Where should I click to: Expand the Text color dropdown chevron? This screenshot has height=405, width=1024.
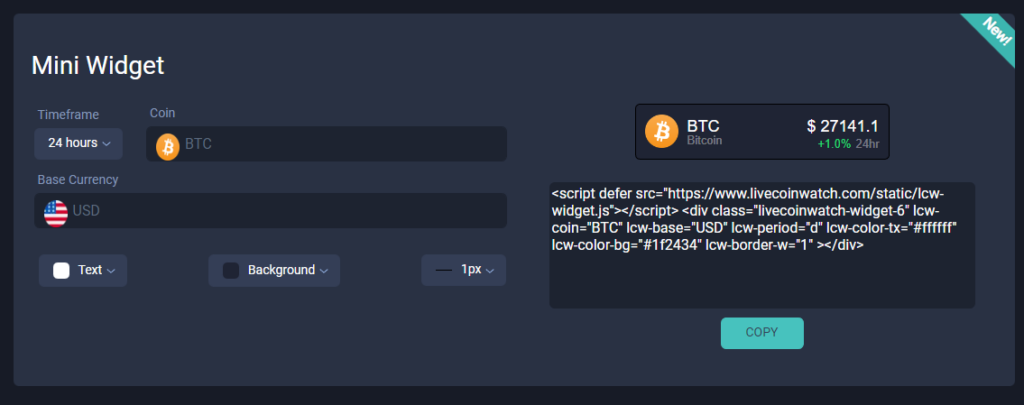pos(111,271)
